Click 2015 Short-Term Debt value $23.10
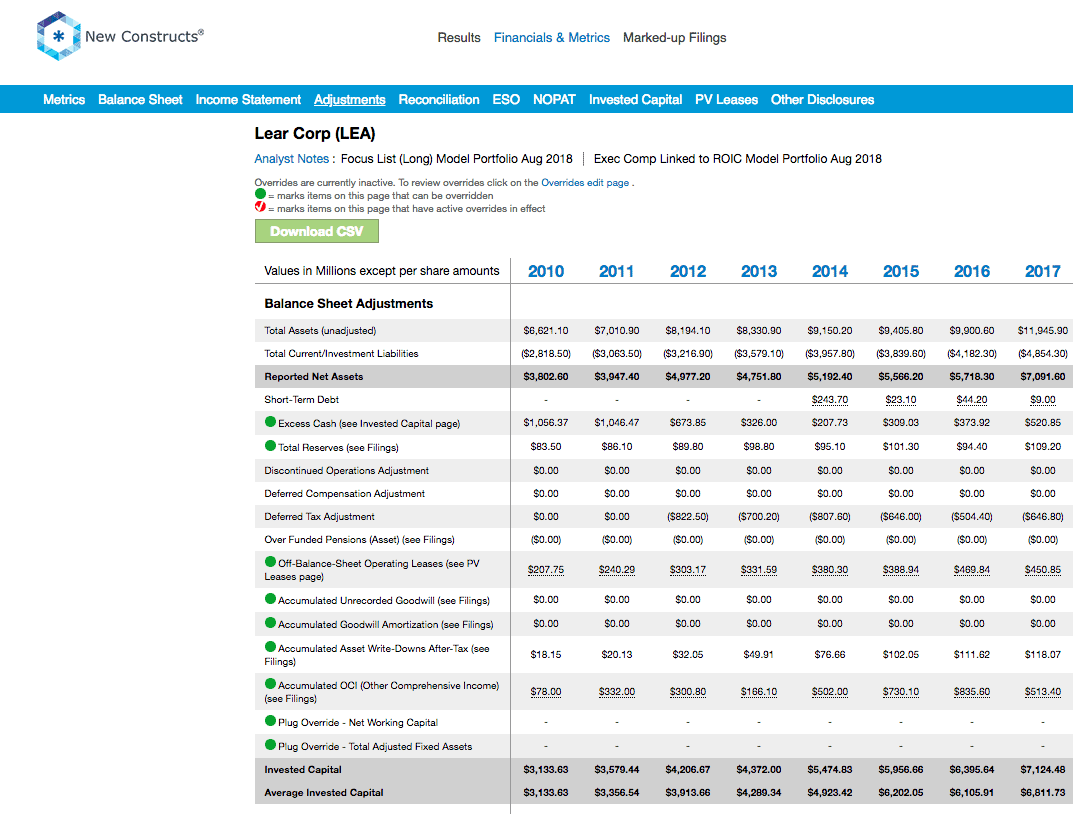The height and width of the screenshot is (814, 1073). point(901,399)
